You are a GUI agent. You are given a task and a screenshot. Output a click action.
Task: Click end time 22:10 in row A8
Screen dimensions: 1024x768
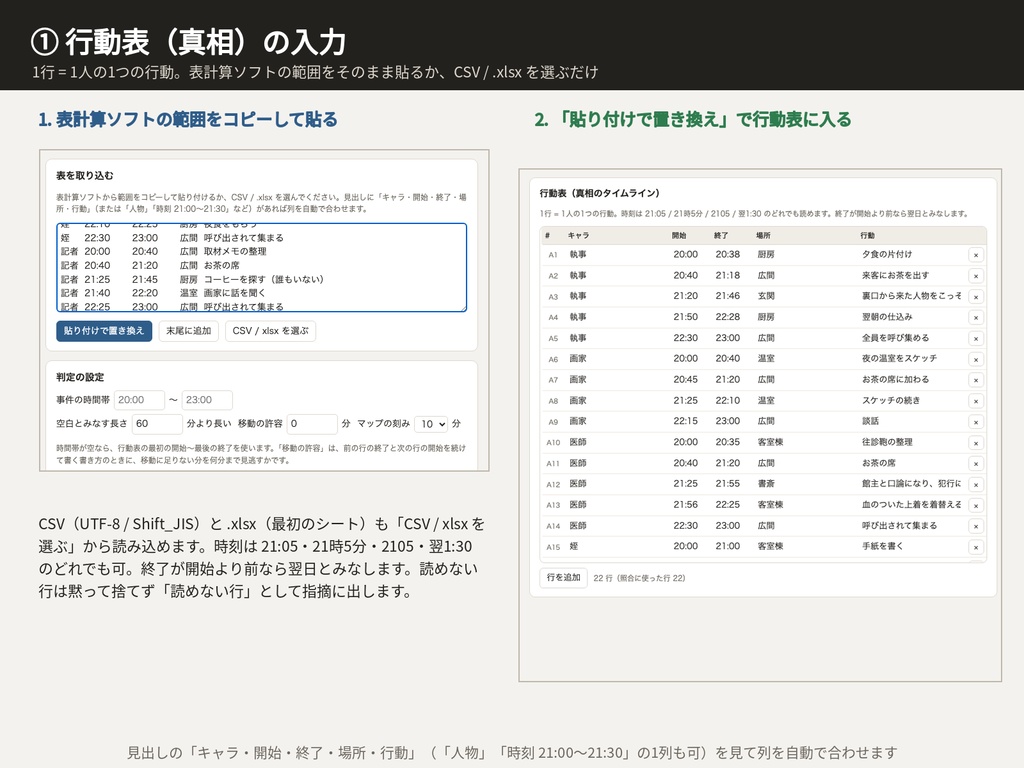pyautogui.click(x=728, y=400)
